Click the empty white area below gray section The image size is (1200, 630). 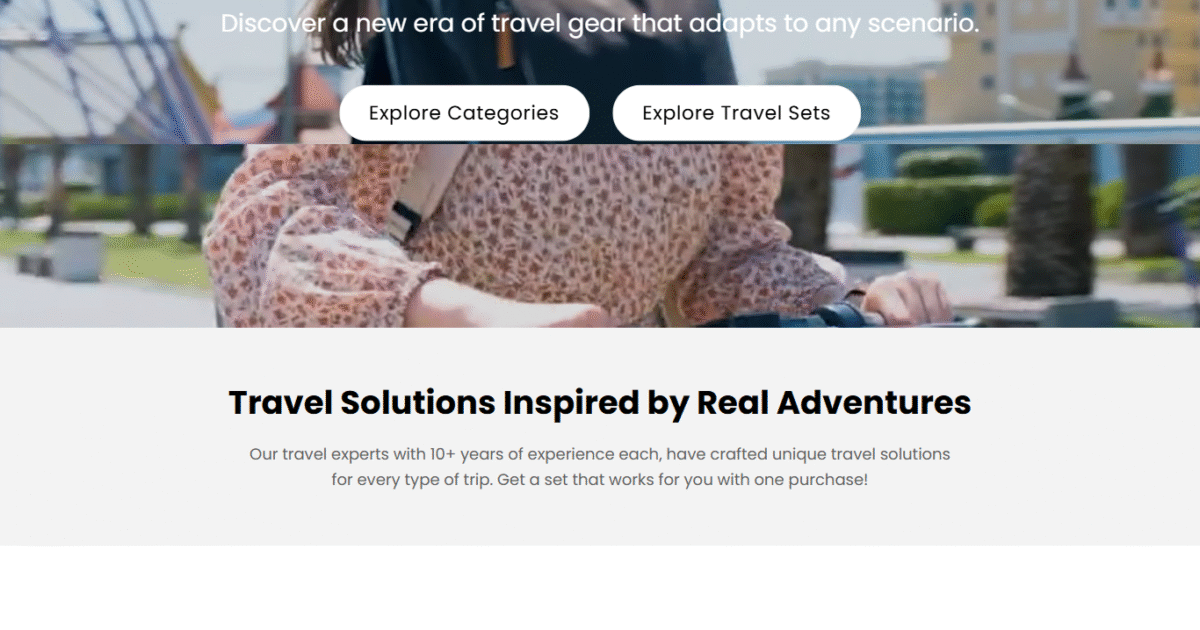point(600,588)
